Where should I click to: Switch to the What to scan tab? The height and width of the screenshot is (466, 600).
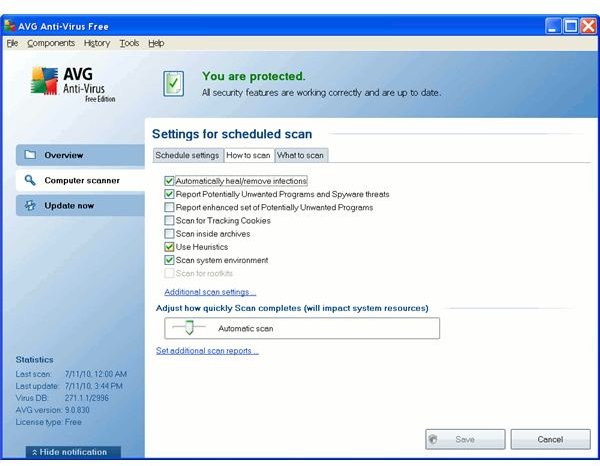301,155
